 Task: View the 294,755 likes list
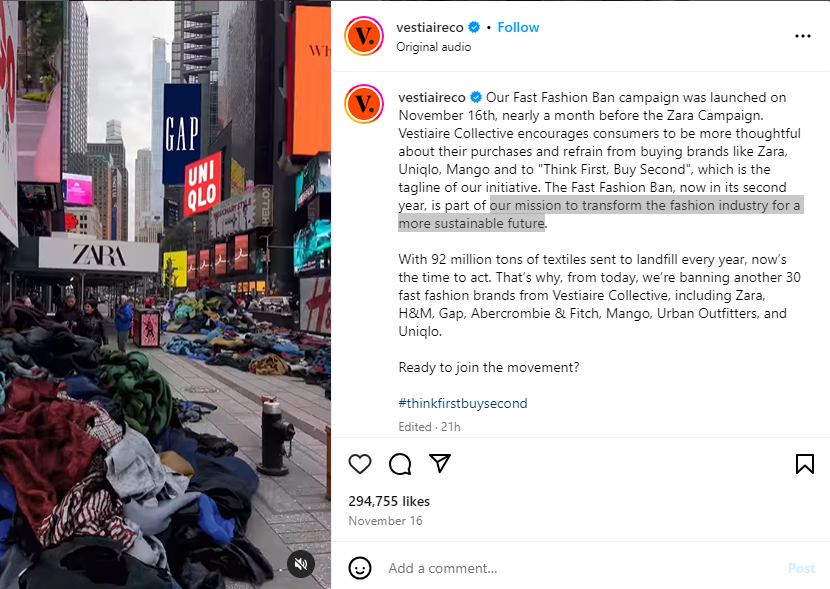(389, 501)
